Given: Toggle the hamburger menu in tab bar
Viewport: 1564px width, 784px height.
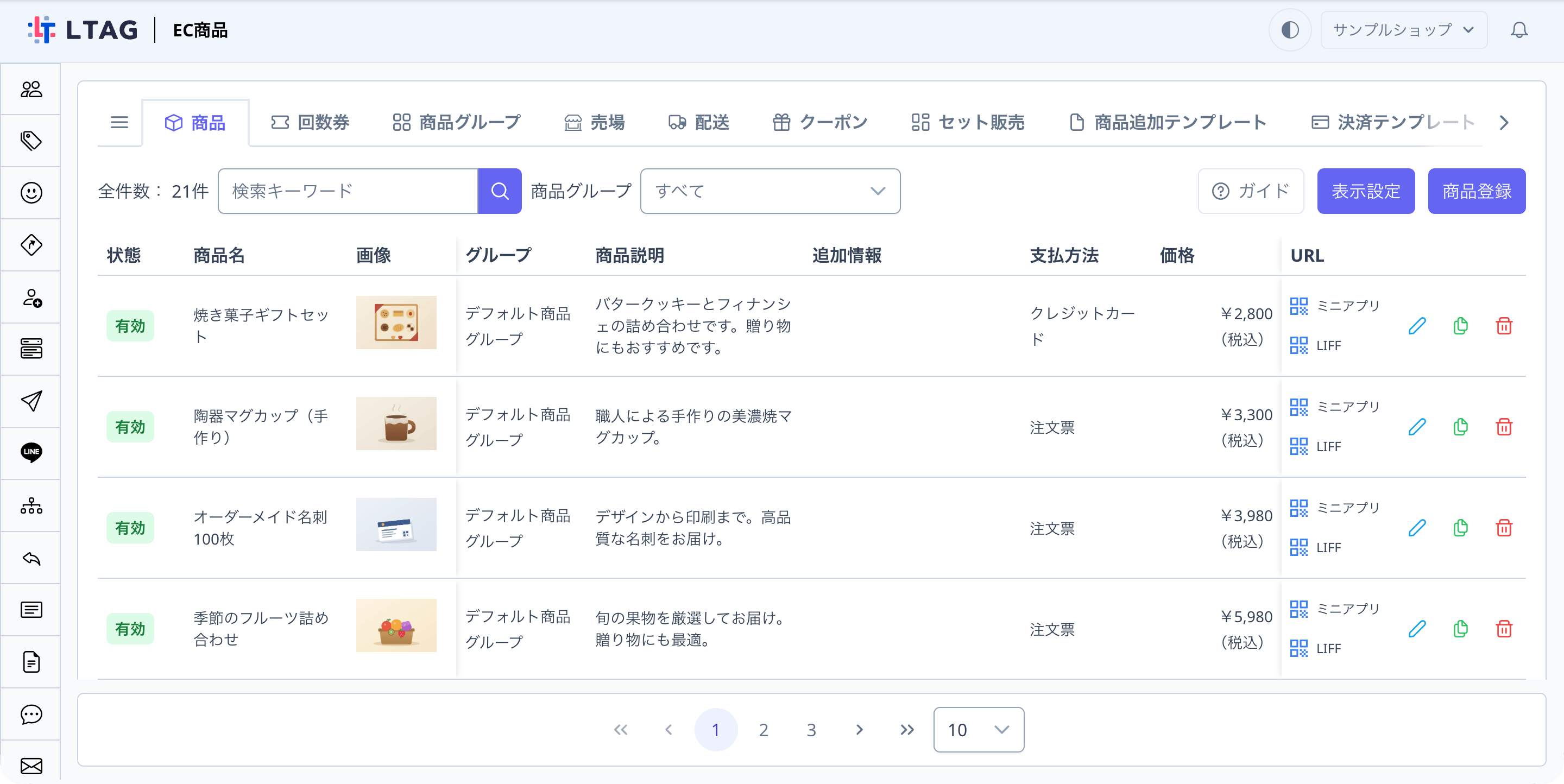Looking at the screenshot, I should coord(119,123).
